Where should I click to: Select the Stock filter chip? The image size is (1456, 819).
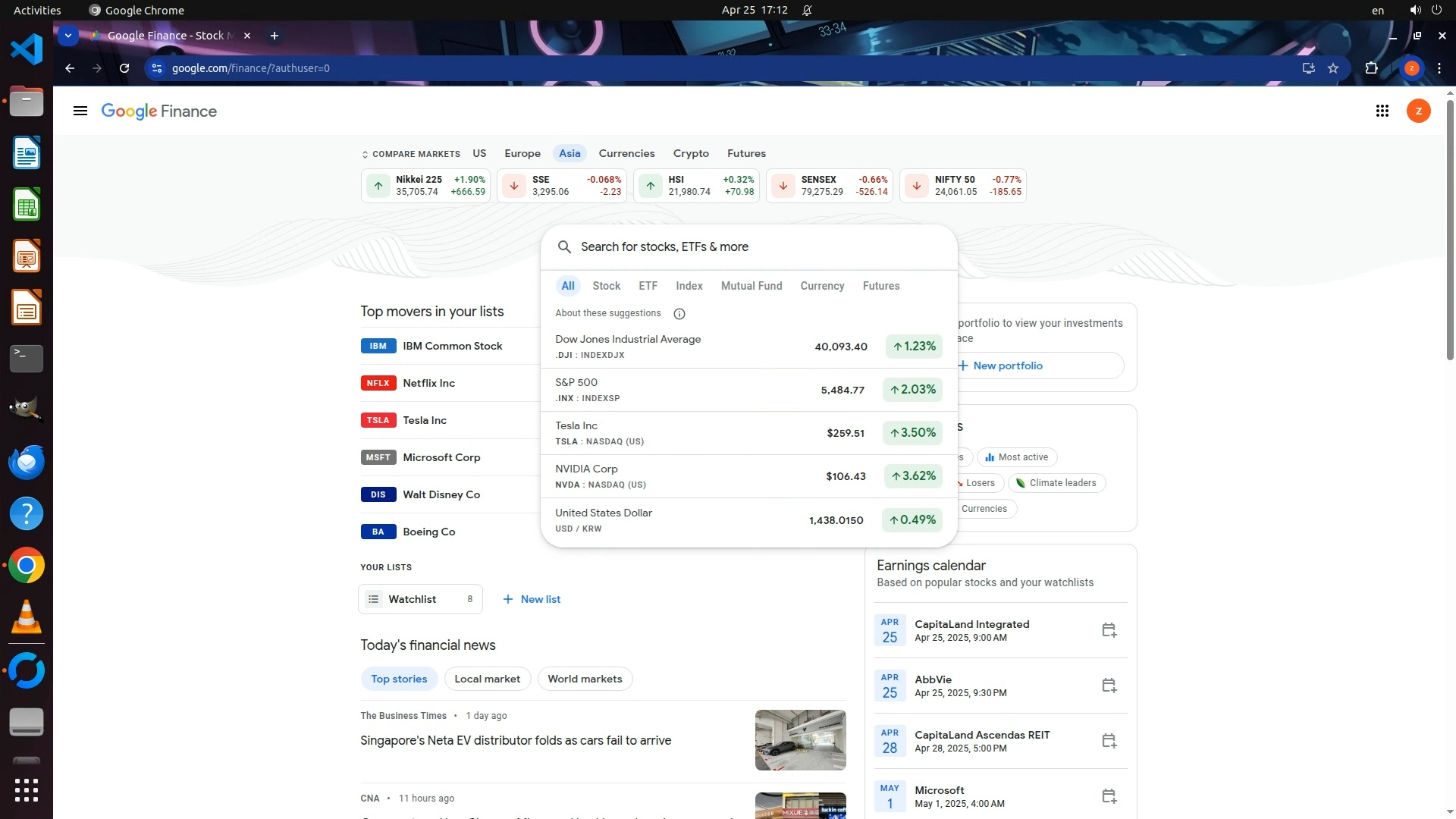[x=606, y=286]
